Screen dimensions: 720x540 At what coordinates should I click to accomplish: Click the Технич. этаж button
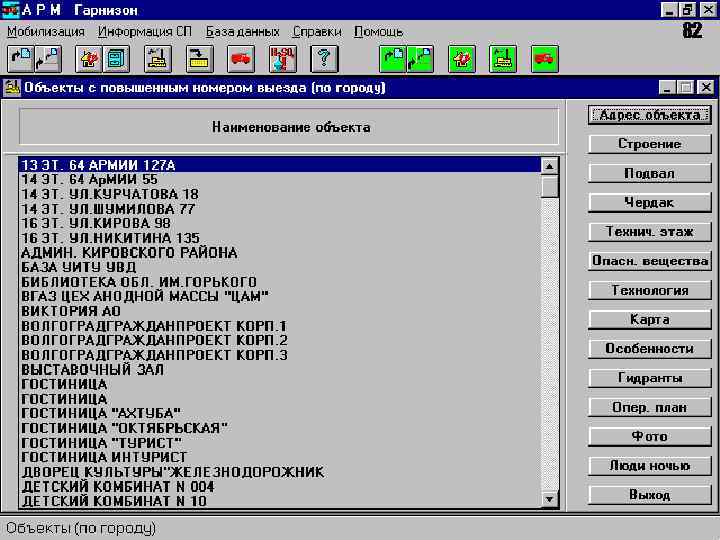coord(650,232)
